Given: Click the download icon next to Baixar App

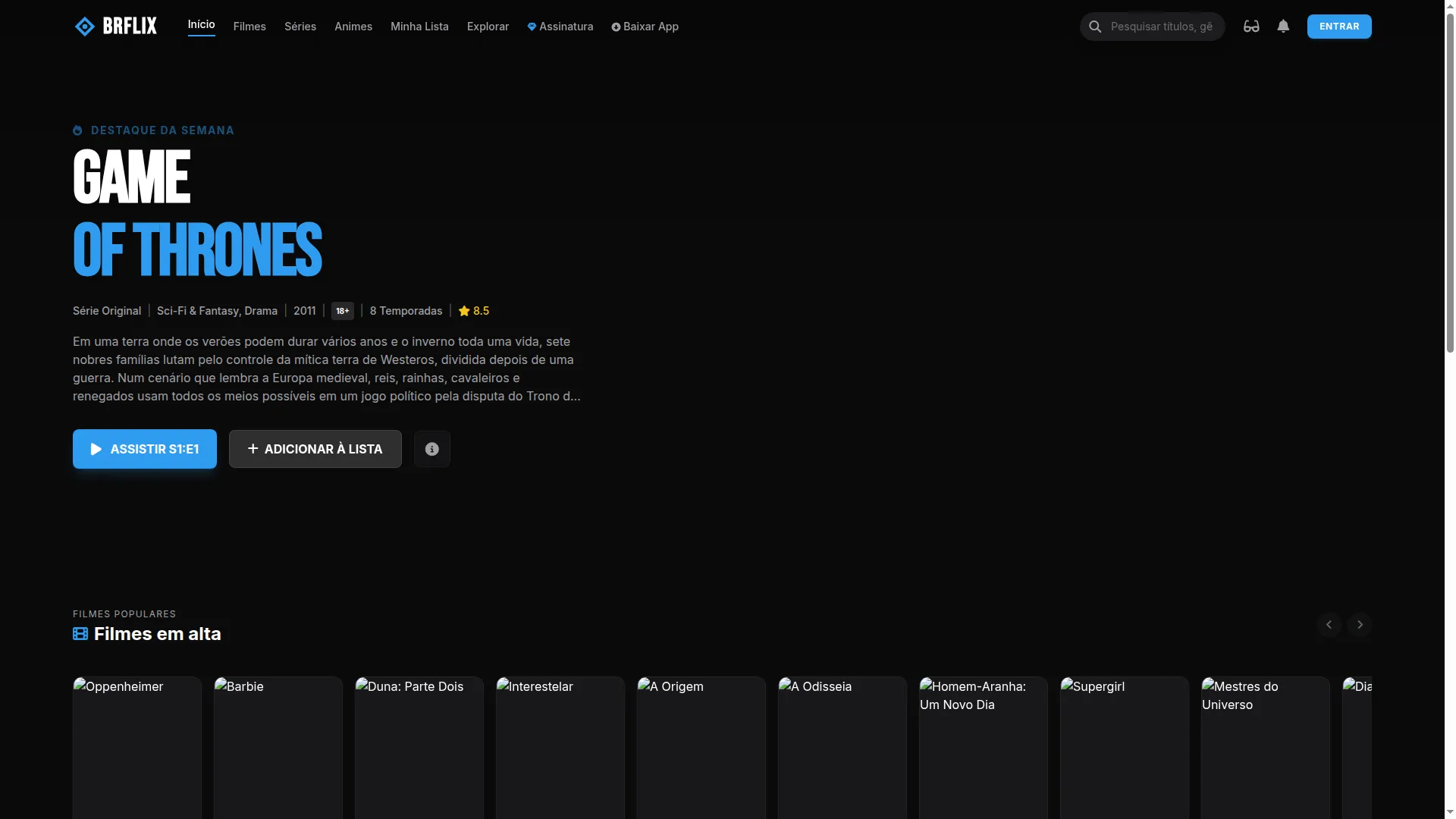Looking at the screenshot, I should 616,27.
